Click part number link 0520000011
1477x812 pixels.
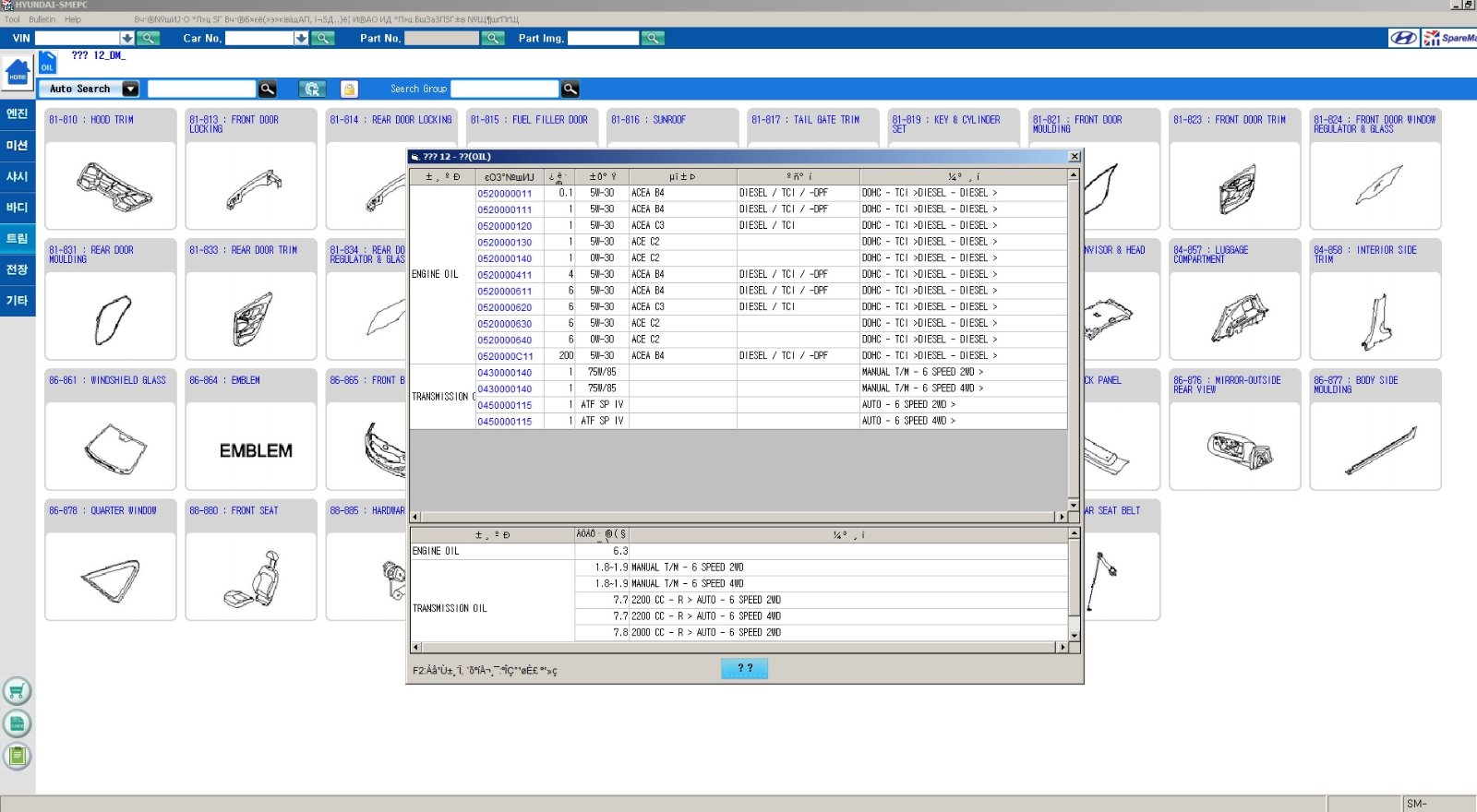coord(504,194)
